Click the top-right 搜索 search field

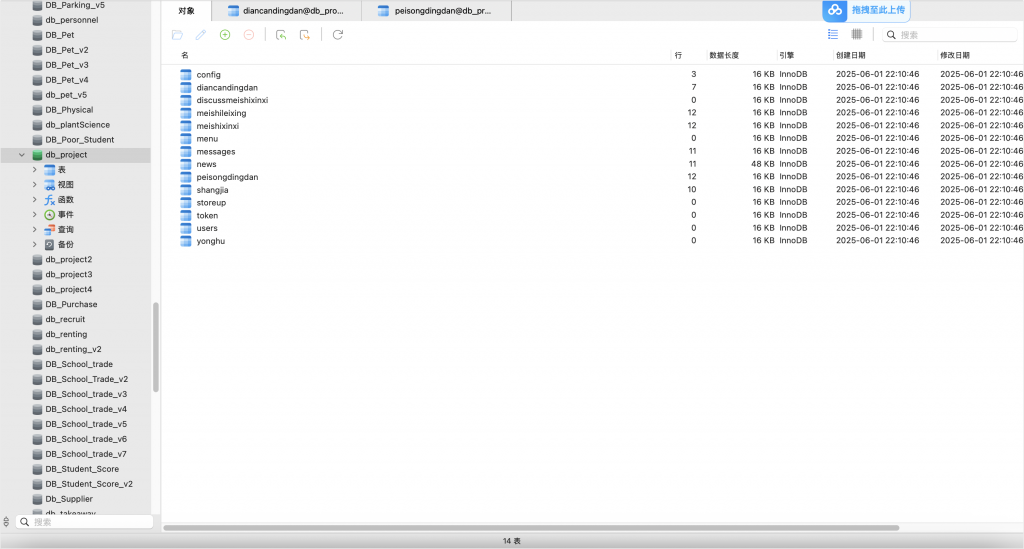955,35
